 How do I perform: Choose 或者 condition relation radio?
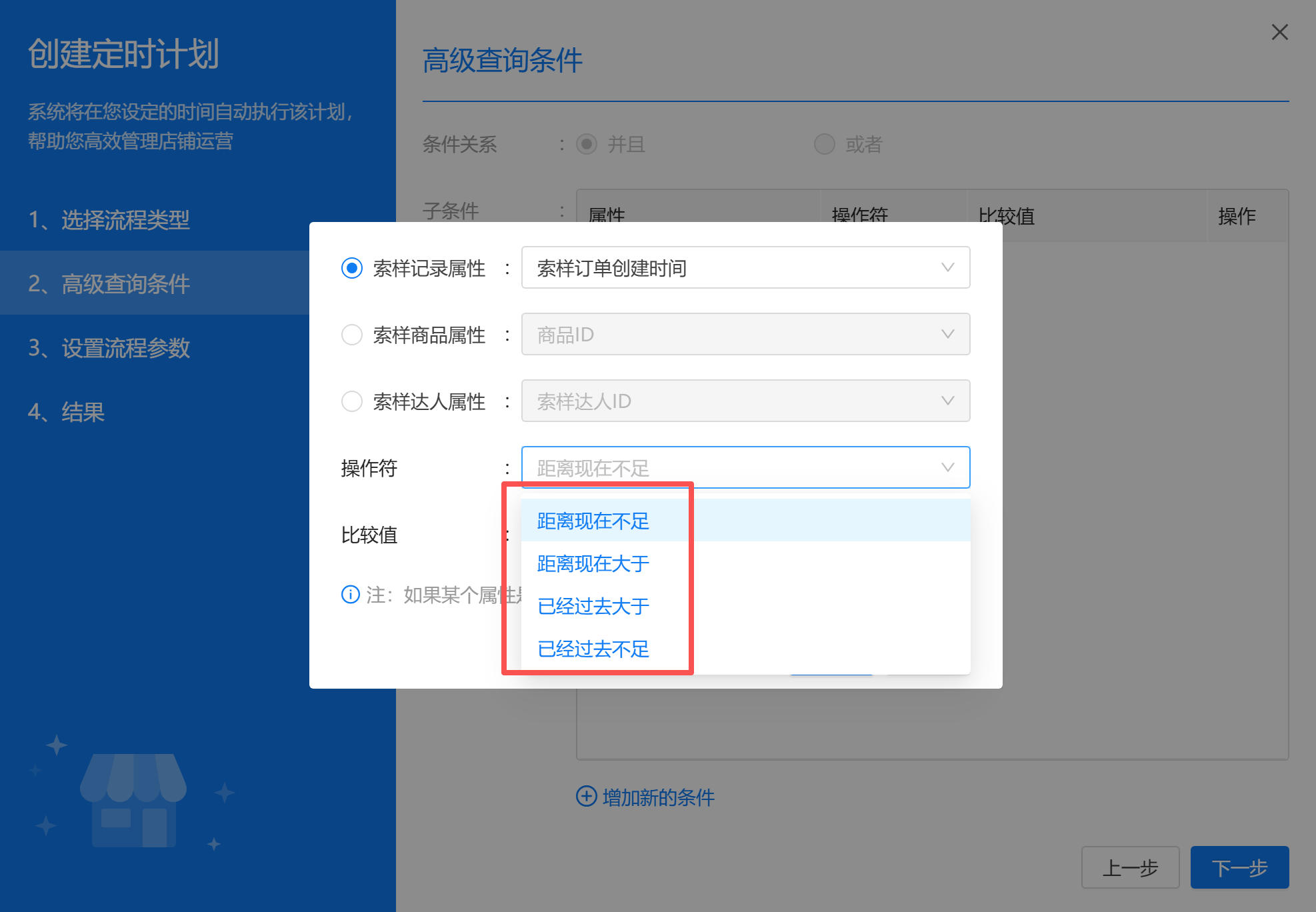pos(824,144)
